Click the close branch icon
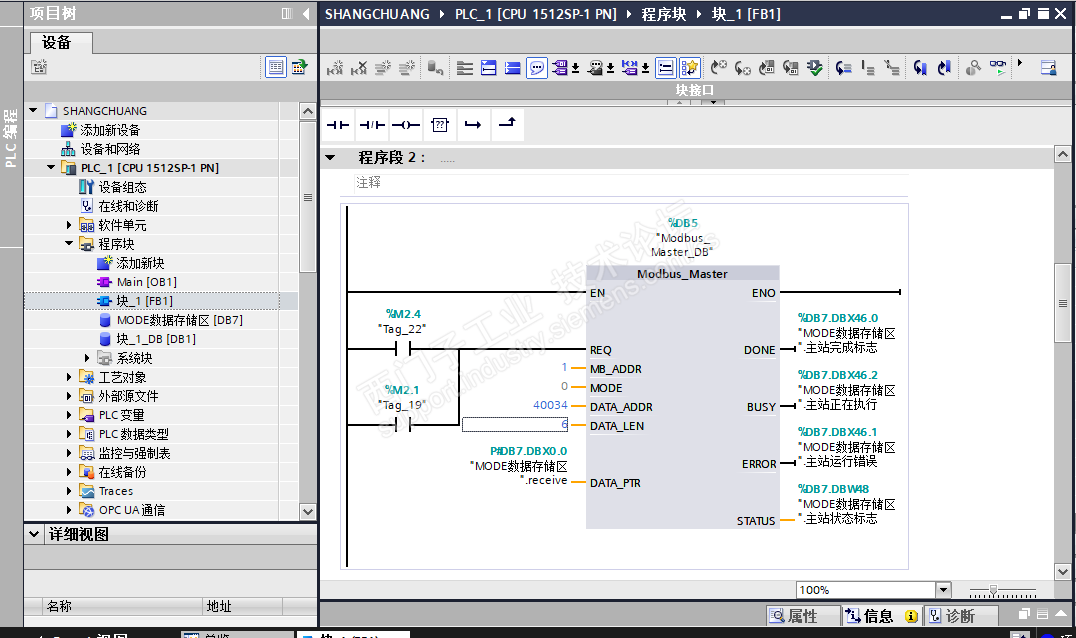The image size is (1076, 638). coord(506,124)
